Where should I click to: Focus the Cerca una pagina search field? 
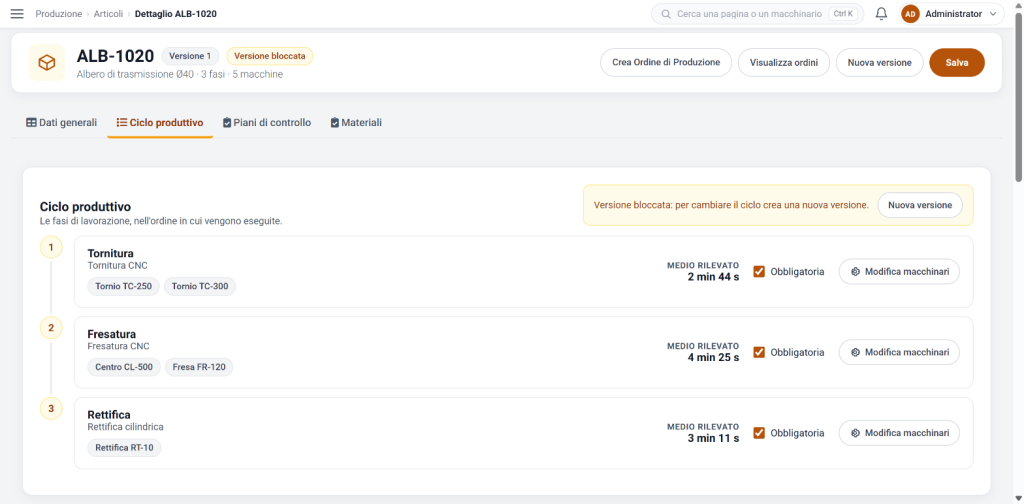click(x=758, y=14)
